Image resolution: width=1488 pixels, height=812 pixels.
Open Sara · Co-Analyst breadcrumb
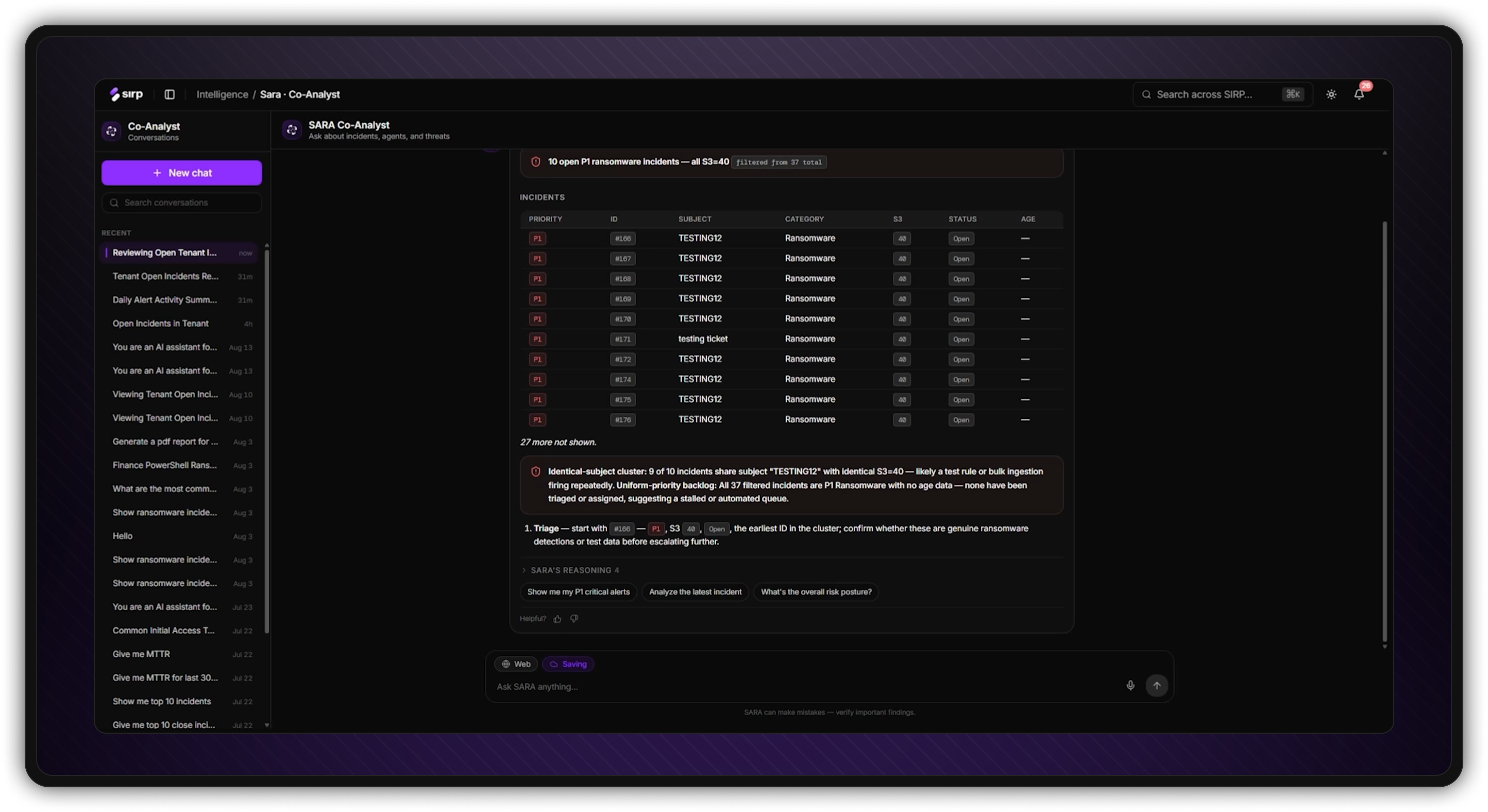pos(300,94)
